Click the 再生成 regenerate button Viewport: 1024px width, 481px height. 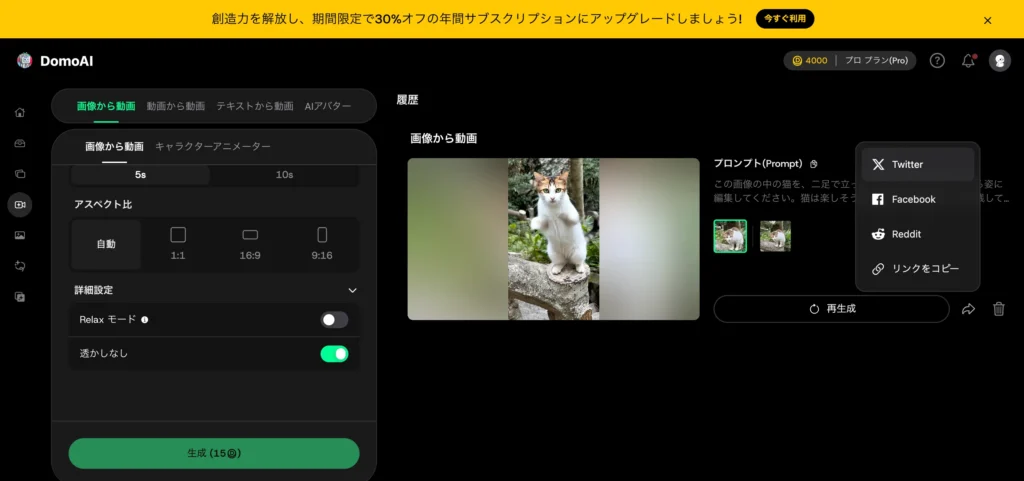tap(831, 309)
